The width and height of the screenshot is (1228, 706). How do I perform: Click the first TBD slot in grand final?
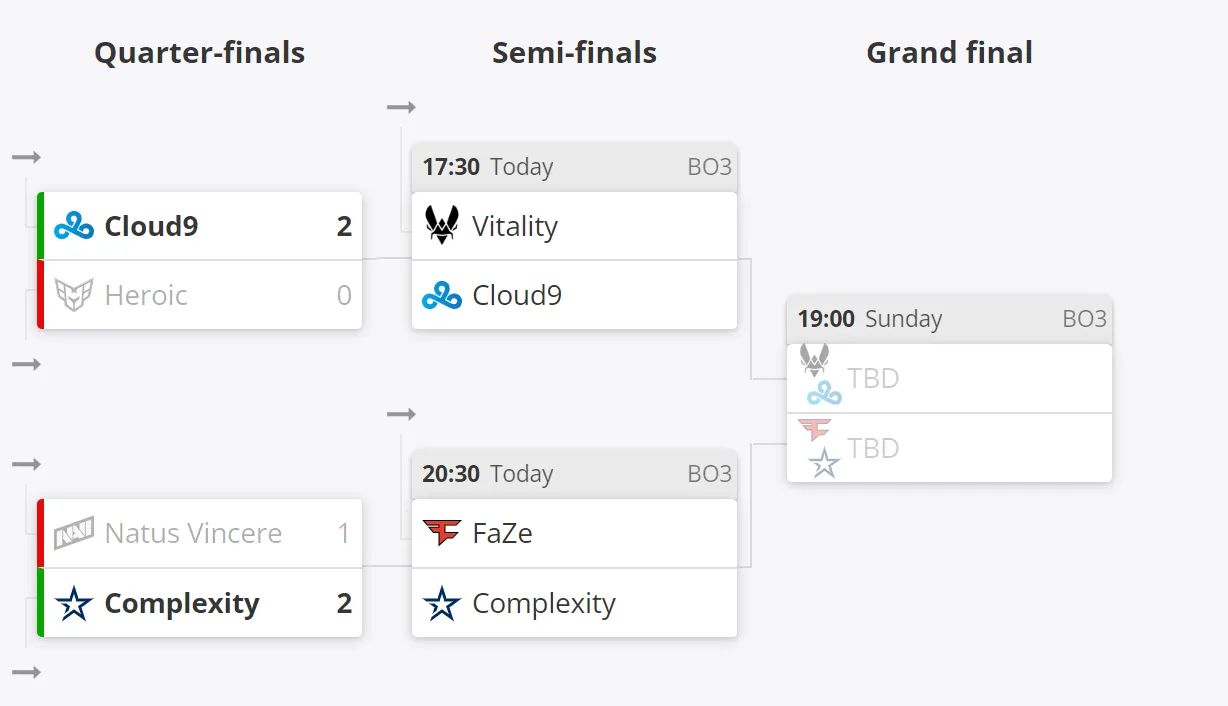pyautogui.click(x=949, y=379)
